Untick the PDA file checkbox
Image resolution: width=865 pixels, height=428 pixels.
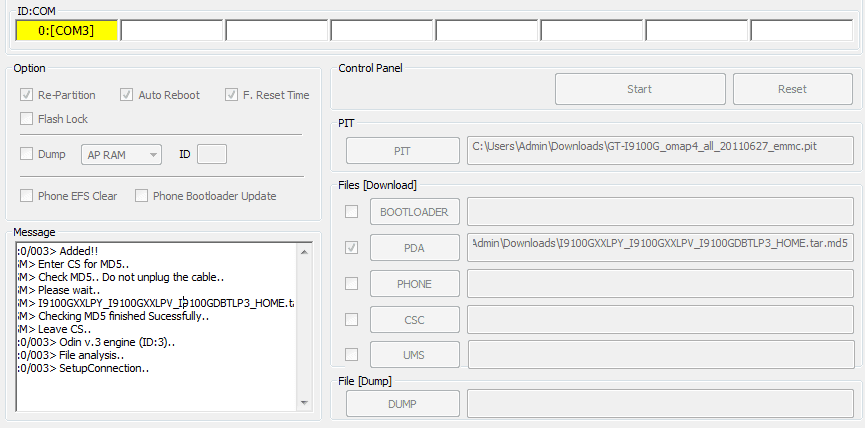[351, 248]
